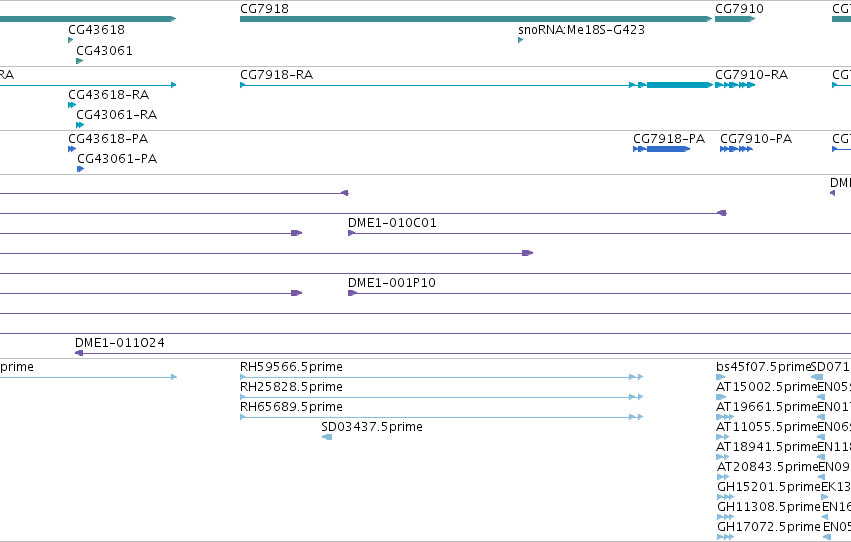
Task: Click the bs45f07.5prime EST label
Action: [763, 367]
